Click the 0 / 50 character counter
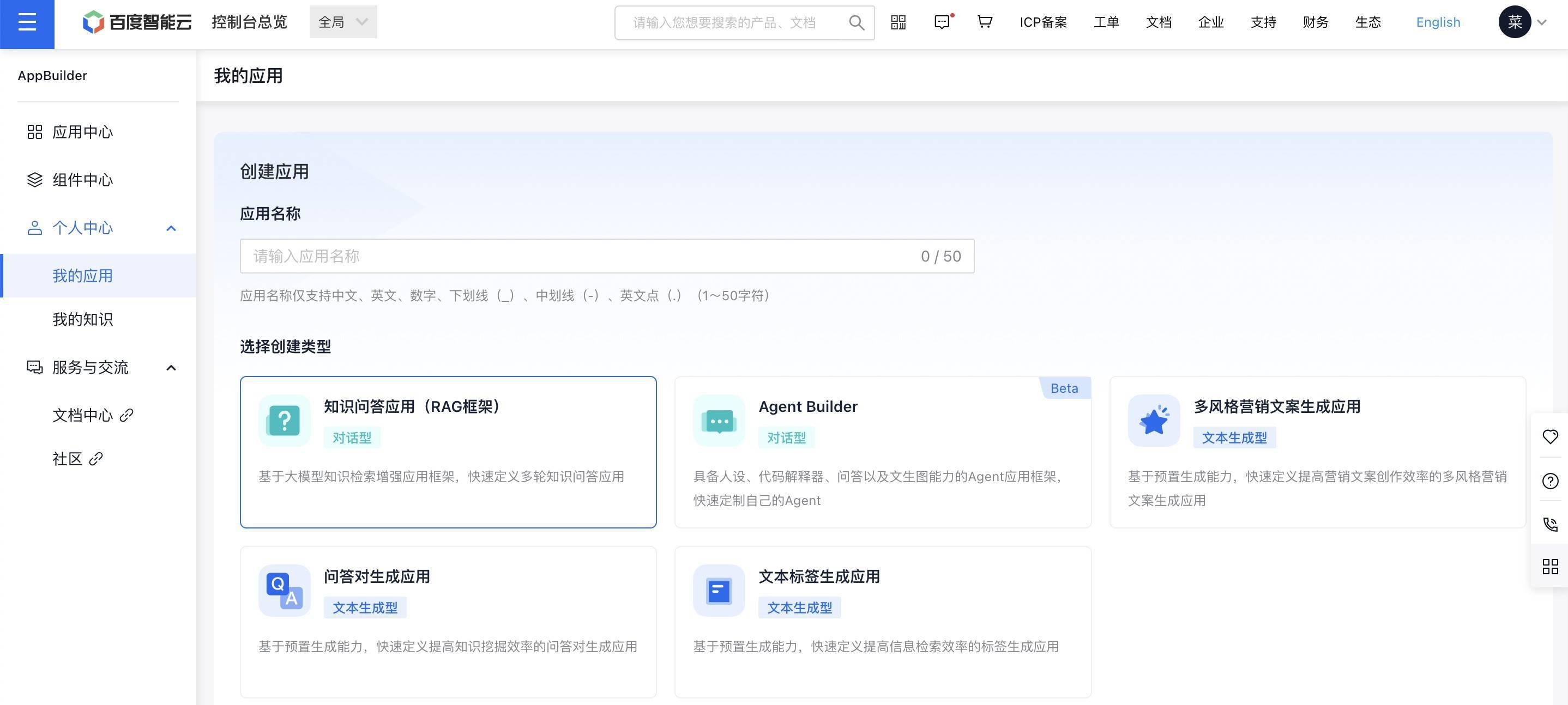This screenshot has height=705, width=1568. [x=940, y=256]
